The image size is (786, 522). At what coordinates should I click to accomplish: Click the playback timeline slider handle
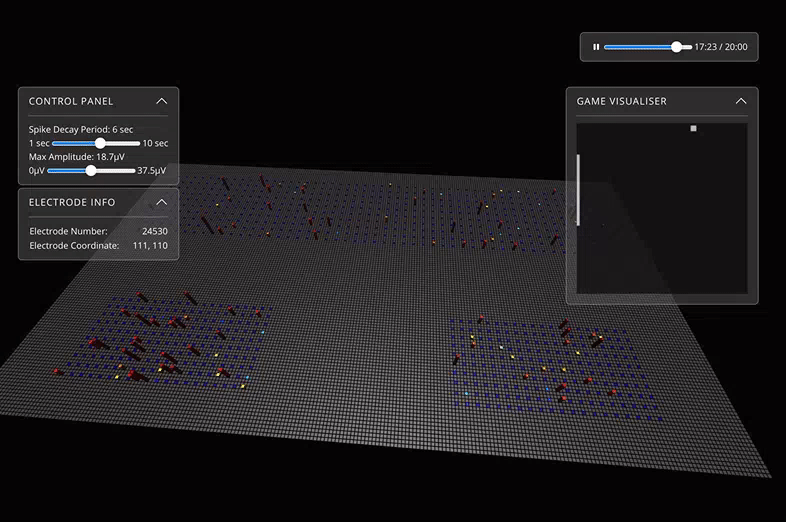tap(677, 47)
